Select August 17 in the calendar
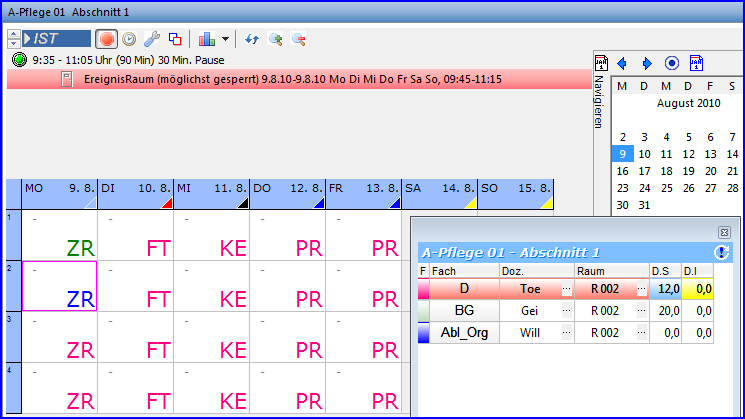The image size is (745, 419). 643,171
